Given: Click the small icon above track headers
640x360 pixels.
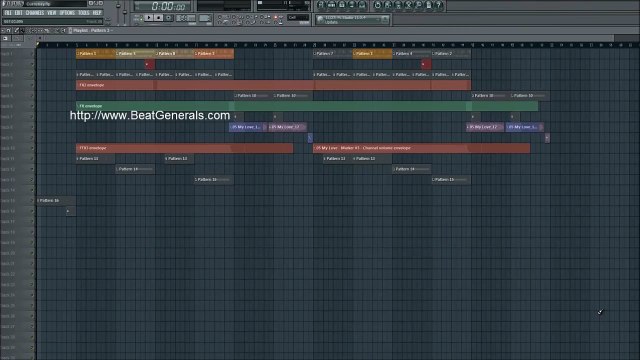Looking at the screenshot, I should point(5,38).
